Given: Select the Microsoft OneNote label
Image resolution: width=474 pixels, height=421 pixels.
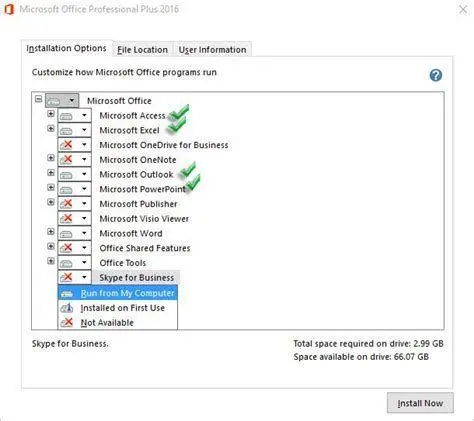Looking at the screenshot, I should coord(138,160).
